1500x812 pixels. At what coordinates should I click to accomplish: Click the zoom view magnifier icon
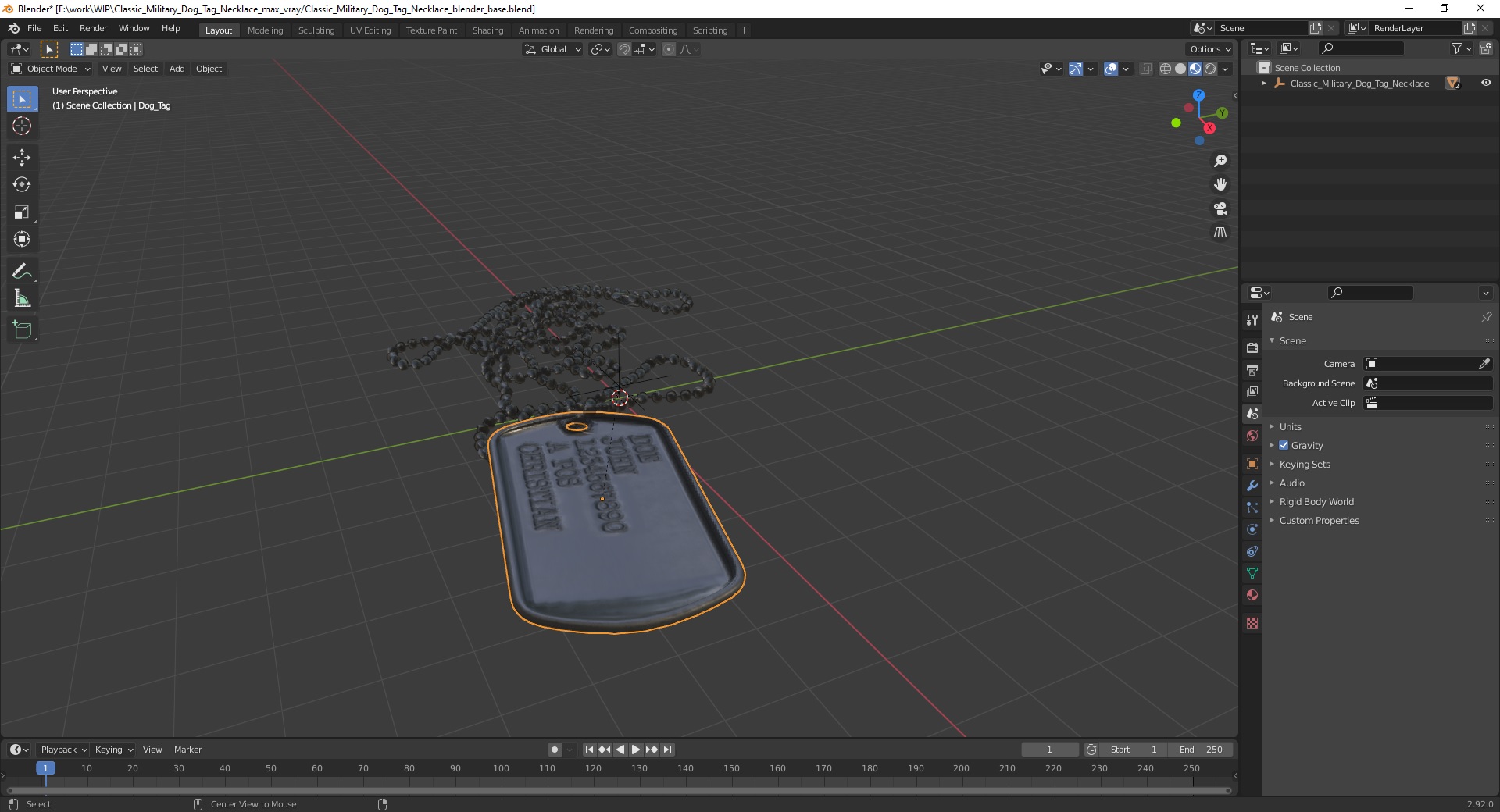click(x=1220, y=161)
